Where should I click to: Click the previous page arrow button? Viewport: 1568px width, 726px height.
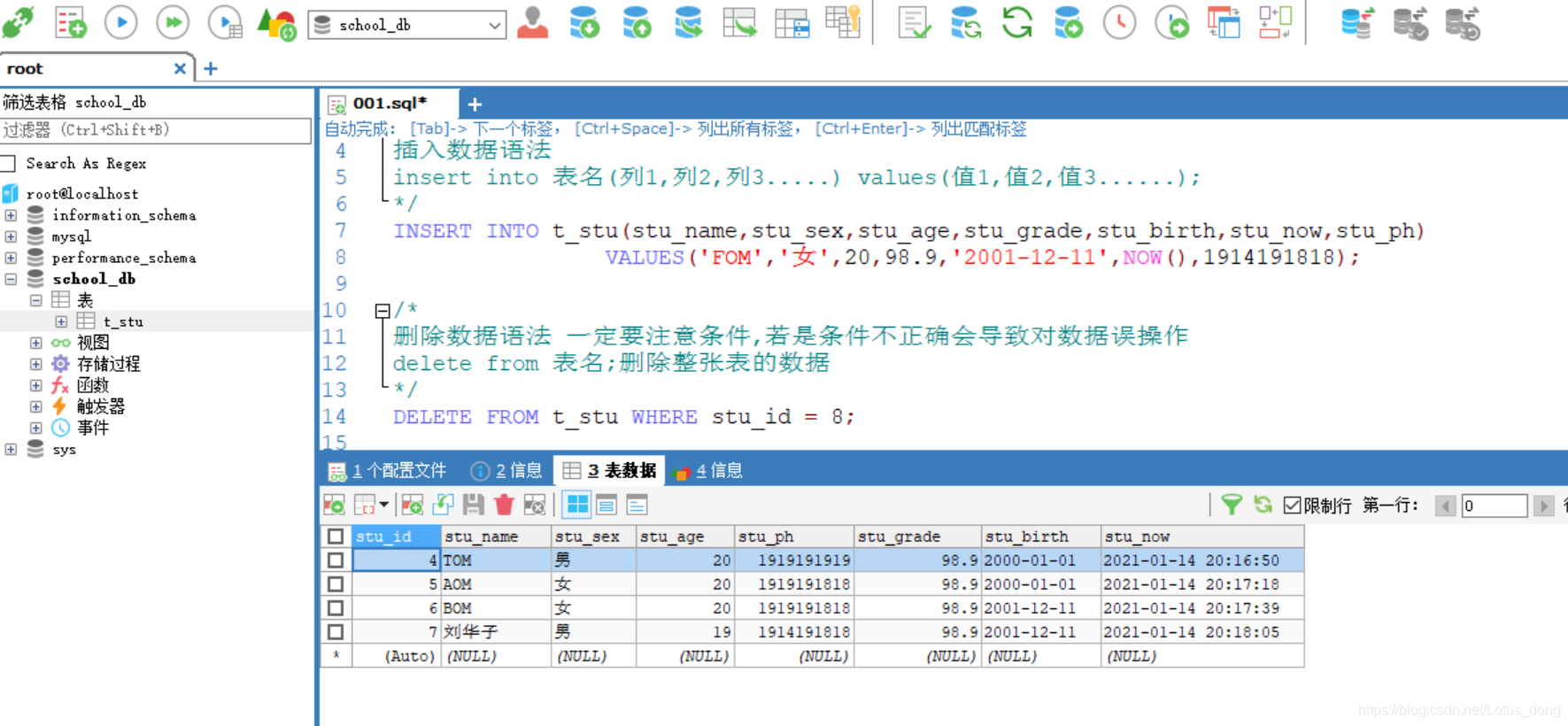coord(1446,506)
